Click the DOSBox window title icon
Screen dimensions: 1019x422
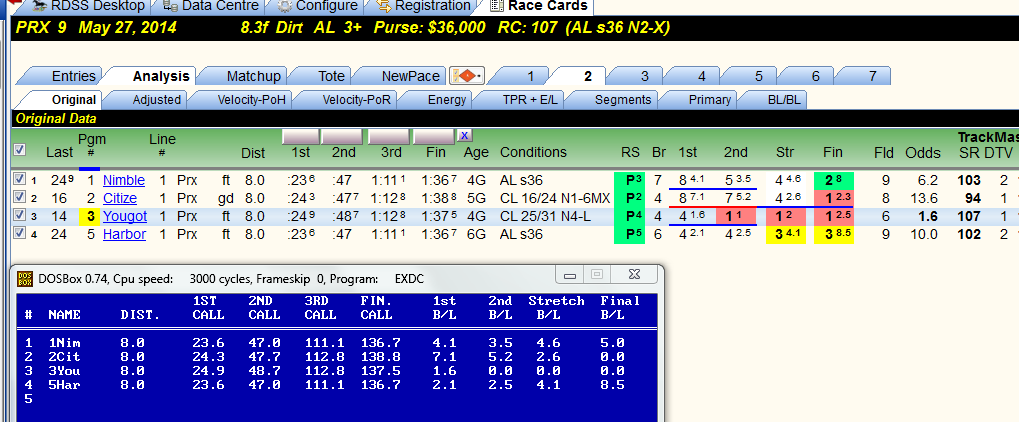coord(26,279)
